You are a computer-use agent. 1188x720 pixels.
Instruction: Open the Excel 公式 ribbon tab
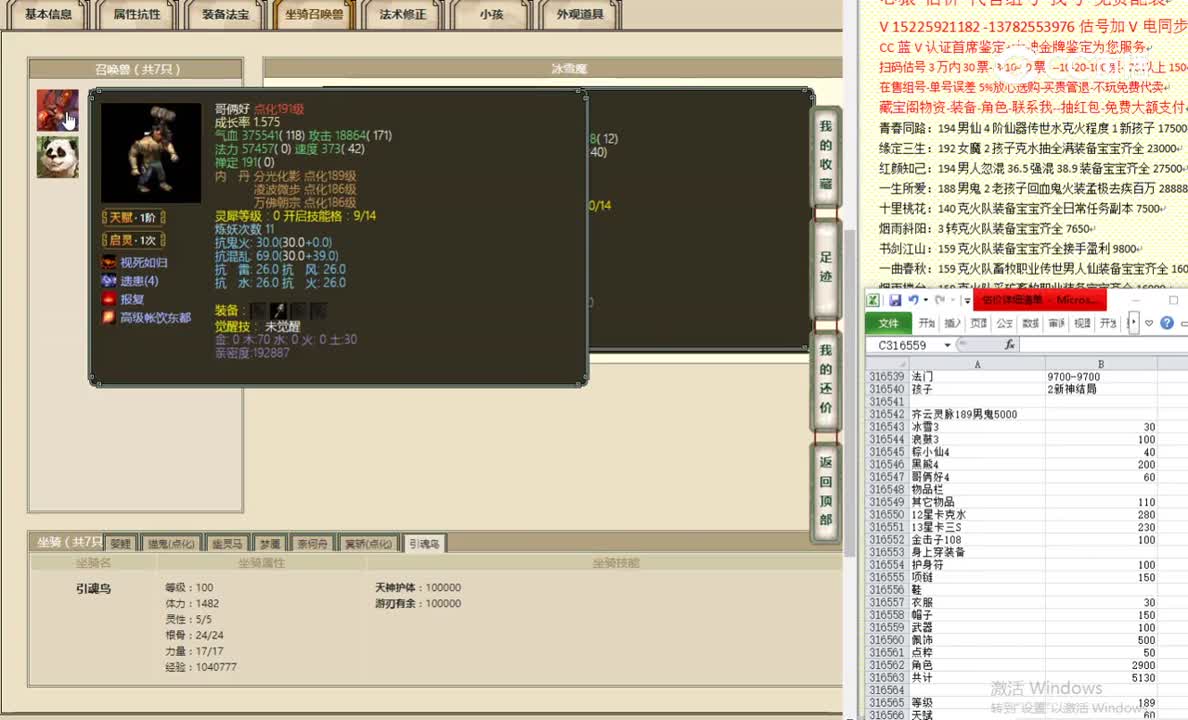[x=1005, y=323]
